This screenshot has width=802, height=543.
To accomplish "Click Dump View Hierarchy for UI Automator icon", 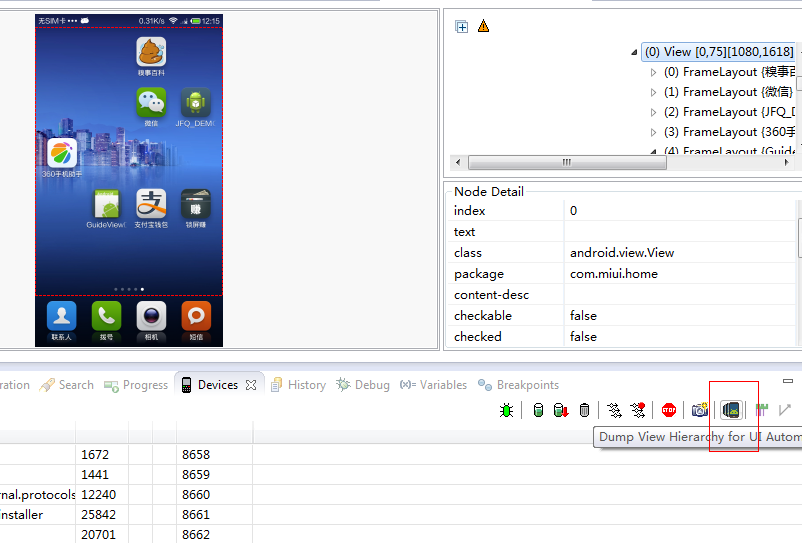I will click(x=731, y=410).
